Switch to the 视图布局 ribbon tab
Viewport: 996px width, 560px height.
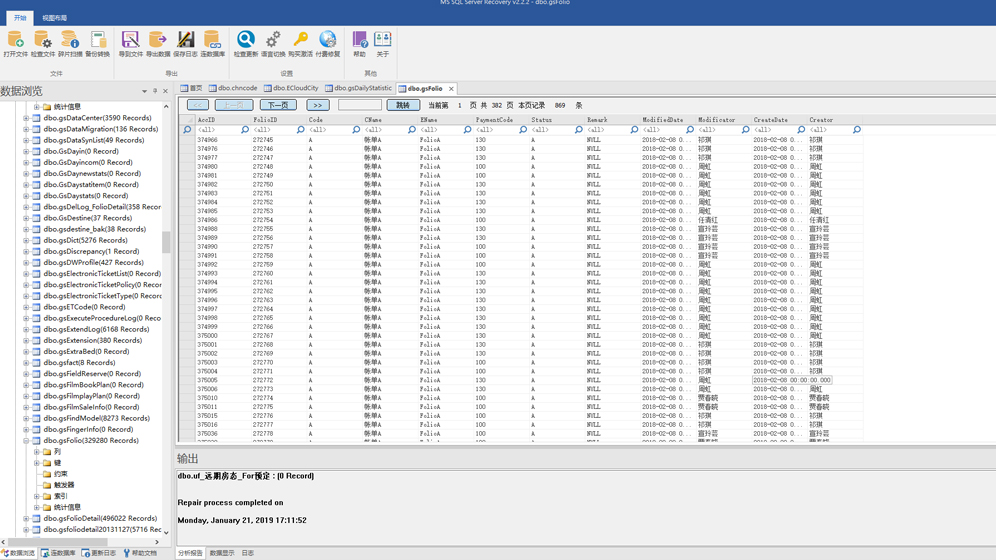(55, 18)
